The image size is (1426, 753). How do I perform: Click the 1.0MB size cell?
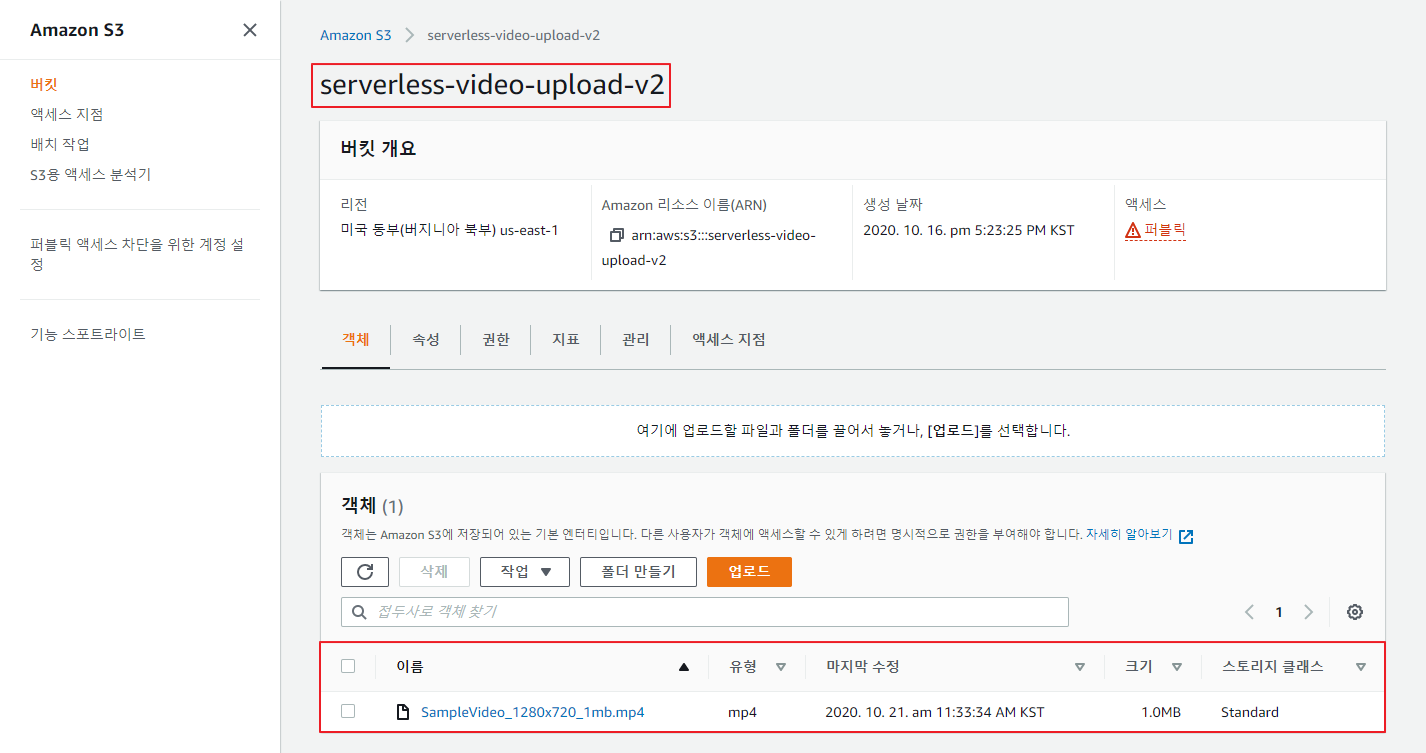pyautogui.click(x=1161, y=713)
